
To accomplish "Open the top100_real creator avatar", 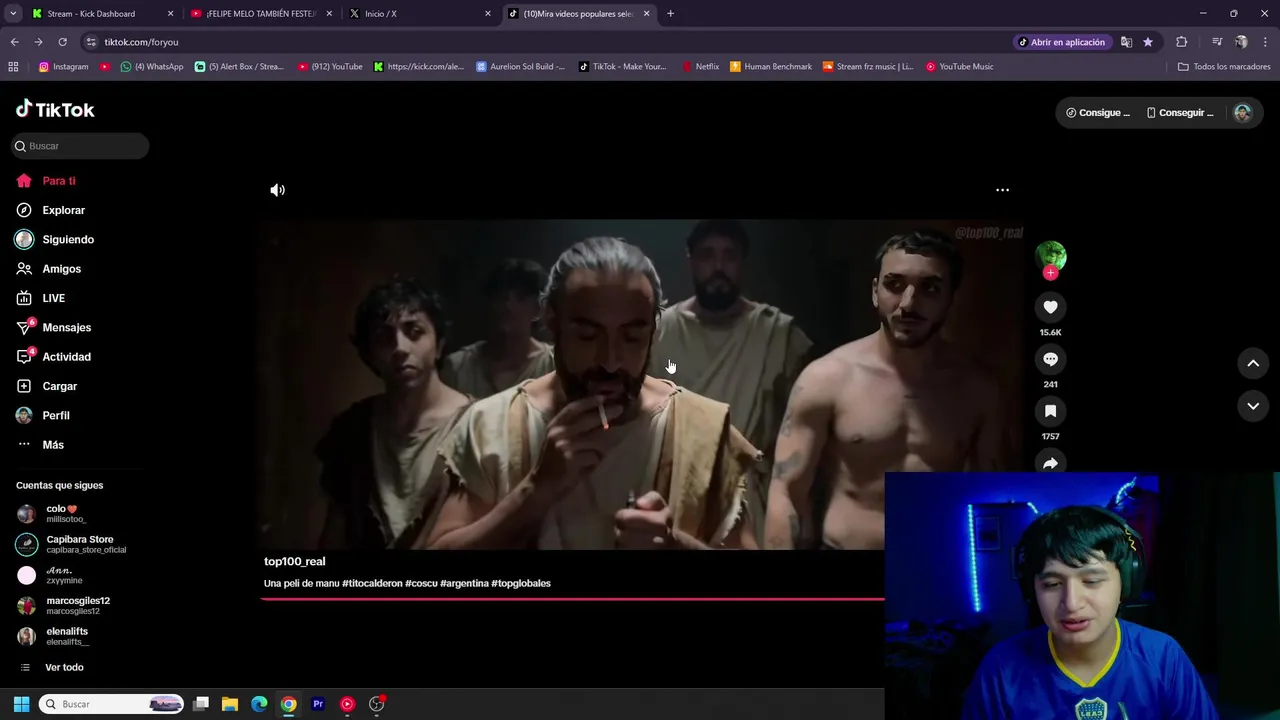I will [x=1050, y=256].
